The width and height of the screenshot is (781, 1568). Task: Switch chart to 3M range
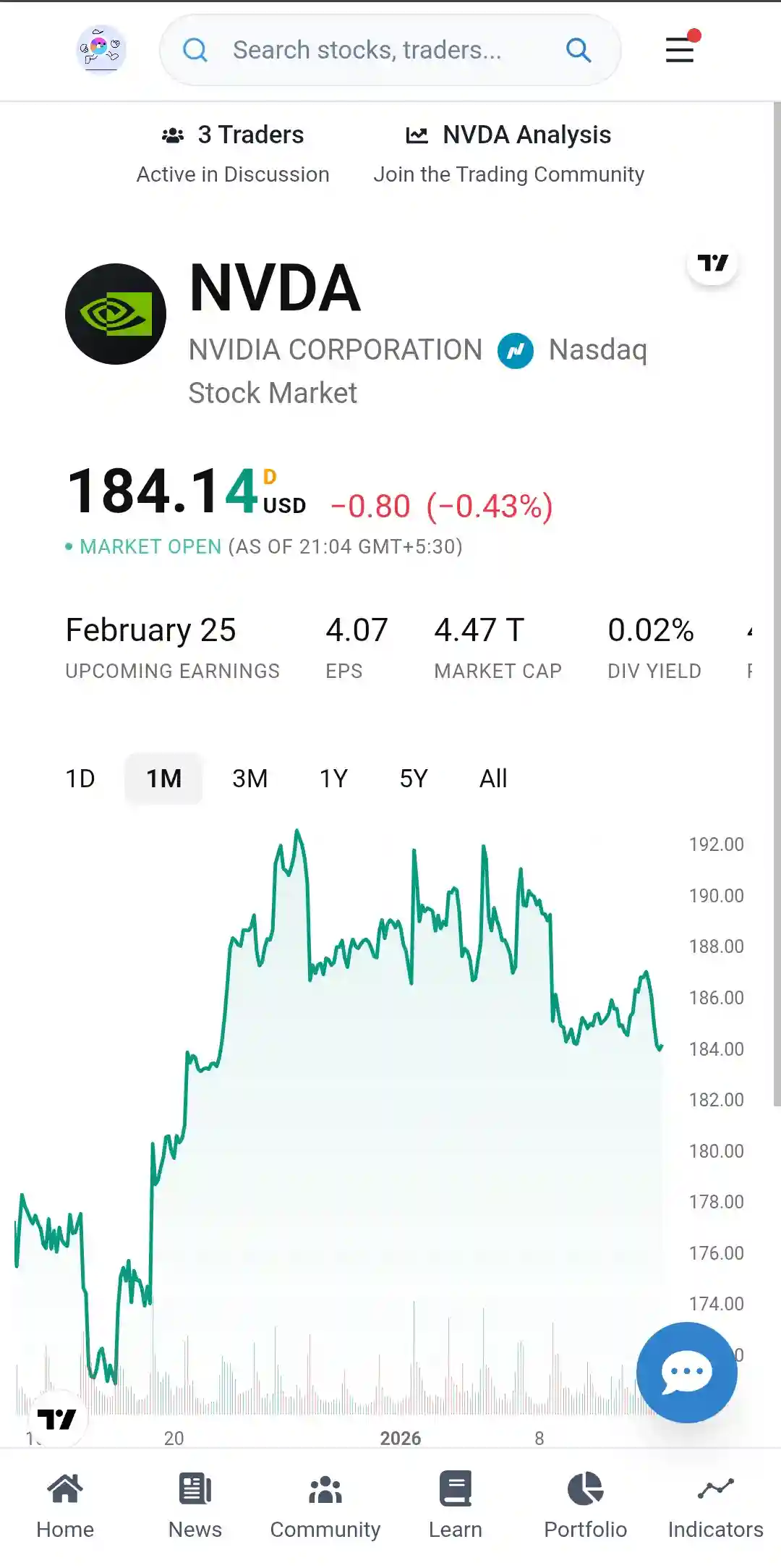click(250, 779)
